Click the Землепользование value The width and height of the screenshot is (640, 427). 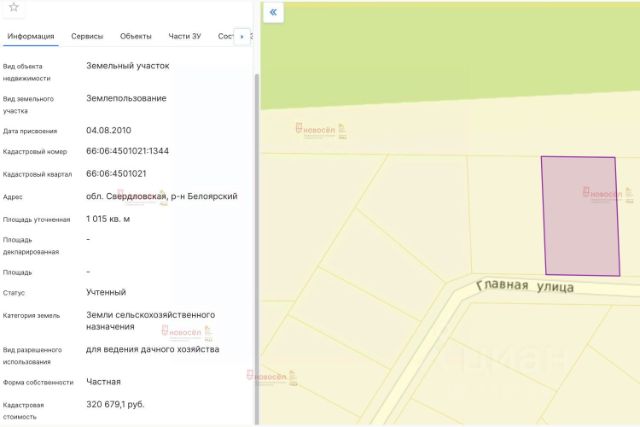pos(126,98)
